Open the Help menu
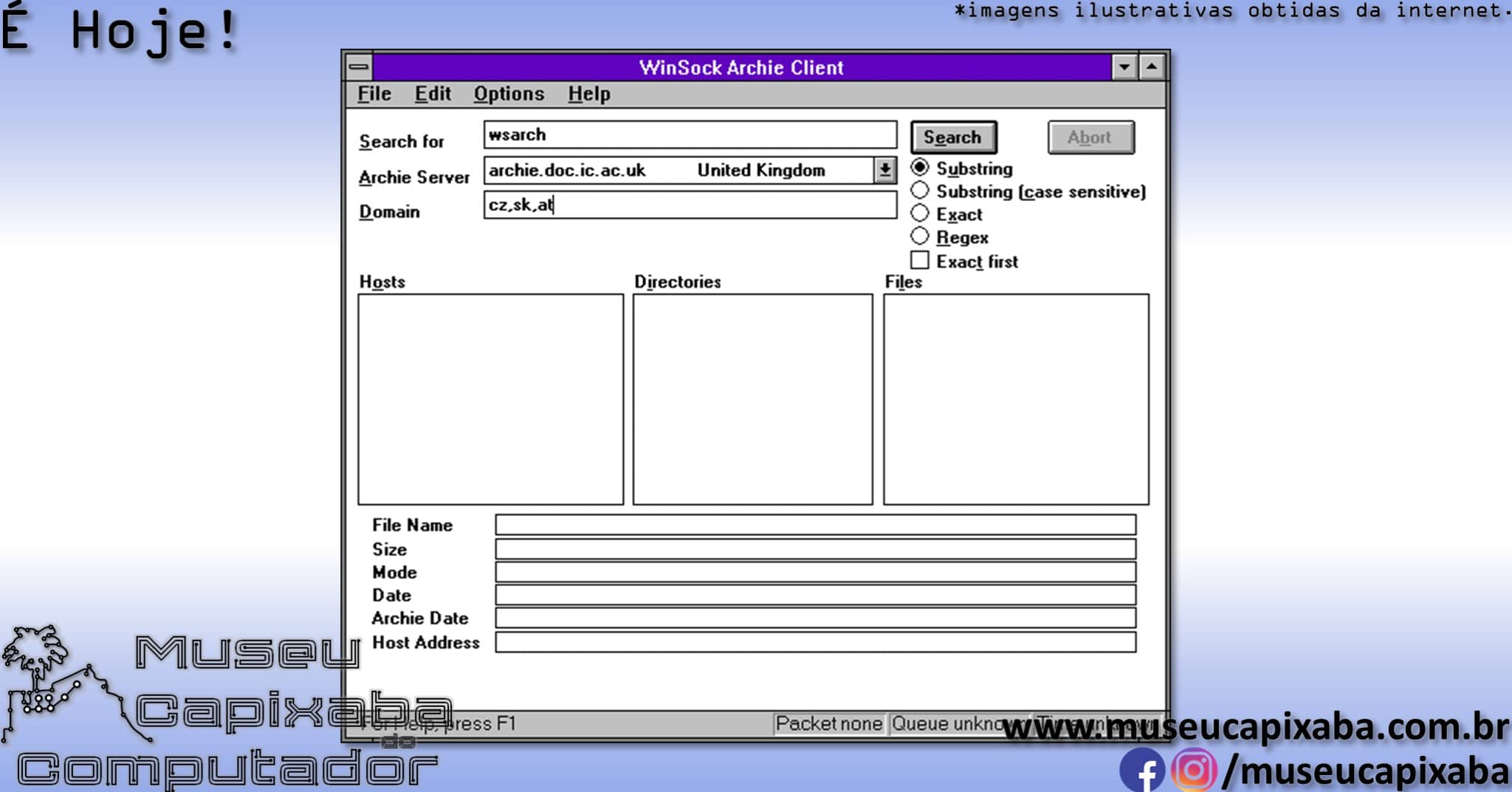The image size is (1512, 792). (x=588, y=94)
